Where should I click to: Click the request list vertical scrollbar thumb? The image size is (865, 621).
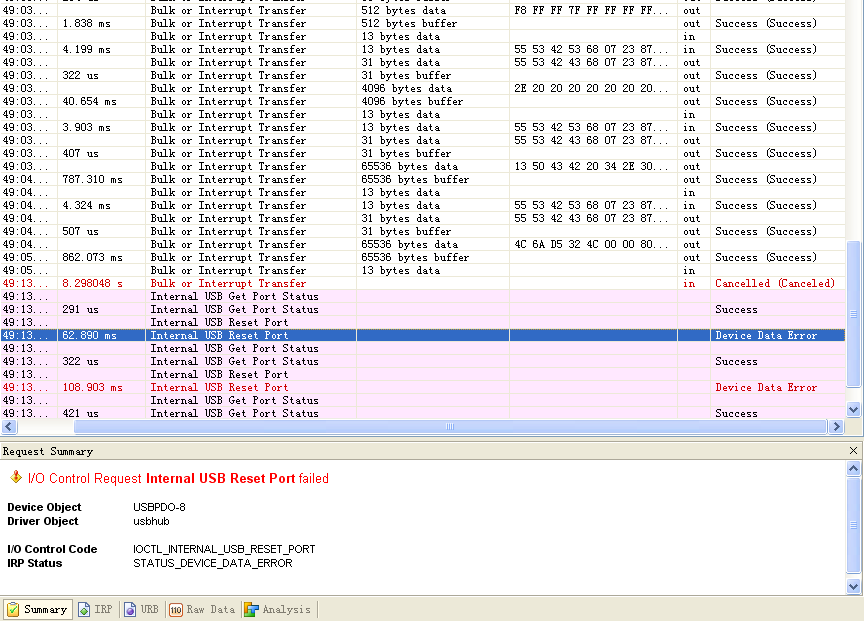[853, 314]
